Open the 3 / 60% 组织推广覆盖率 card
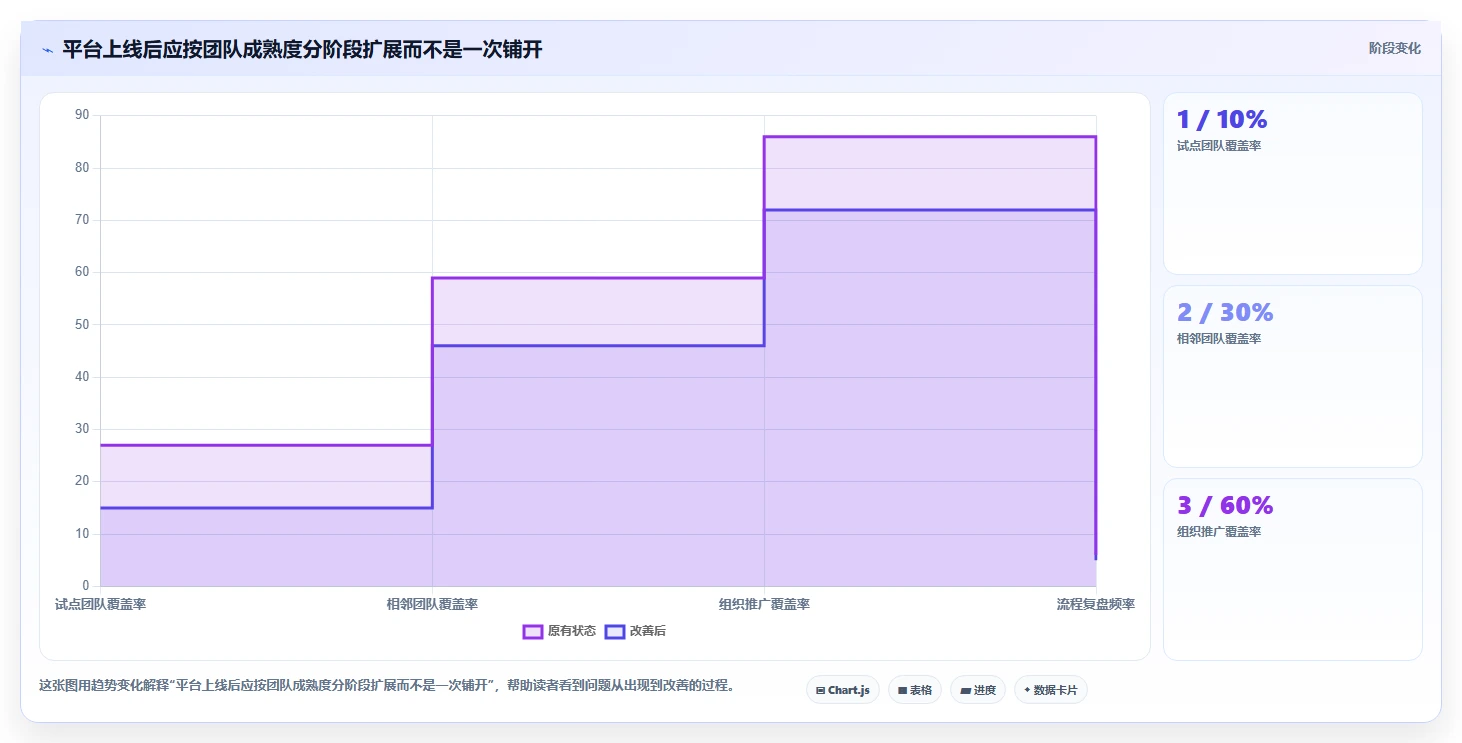The width and height of the screenshot is (1462, 743). [1293, 569]
